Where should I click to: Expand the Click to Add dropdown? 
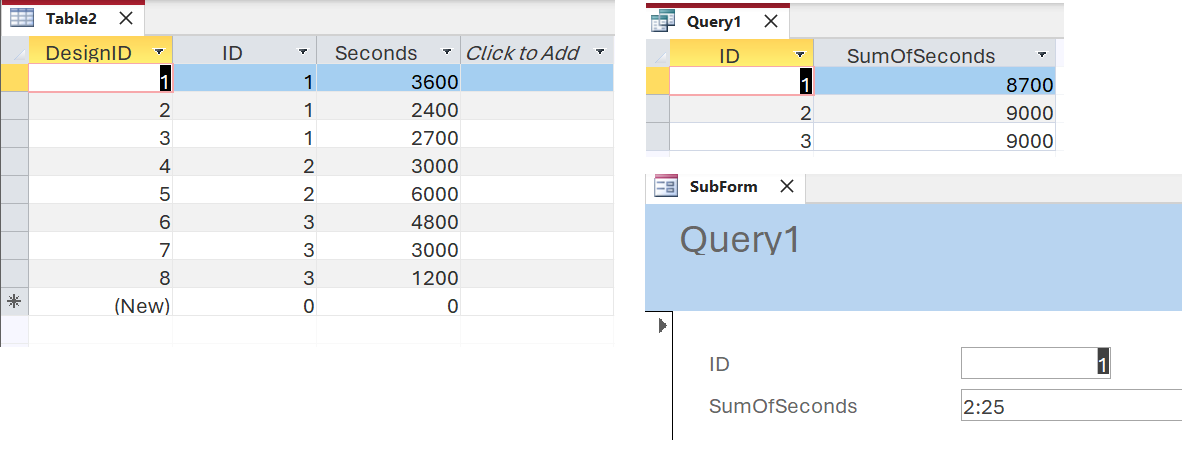(x=600, y=52)
